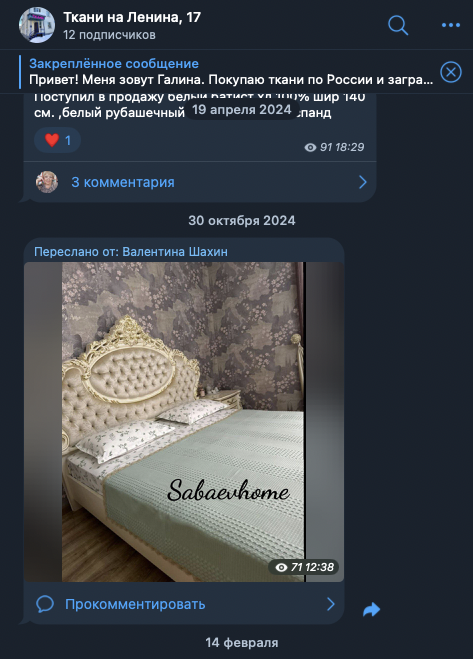Open the channel avatar photo
The image size is (473, 659).
[37, 25]
